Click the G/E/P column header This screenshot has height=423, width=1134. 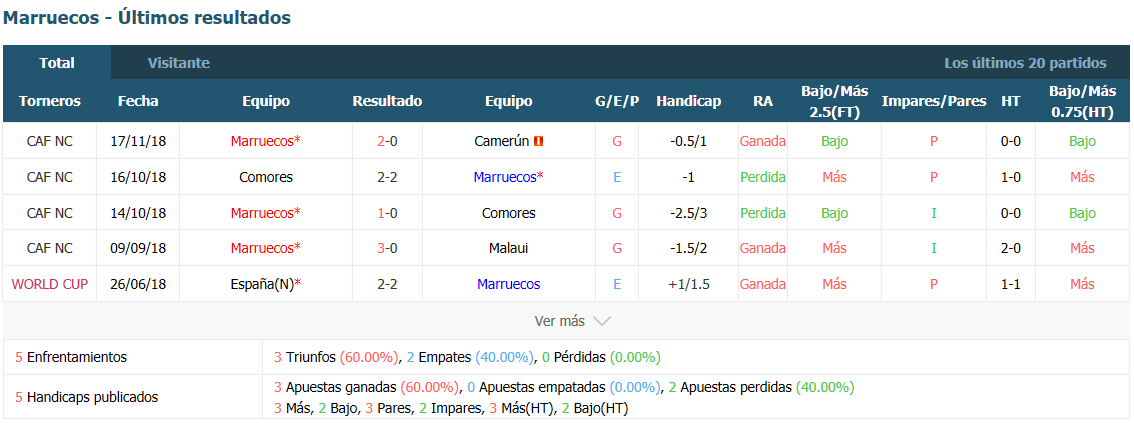(617, 101)
